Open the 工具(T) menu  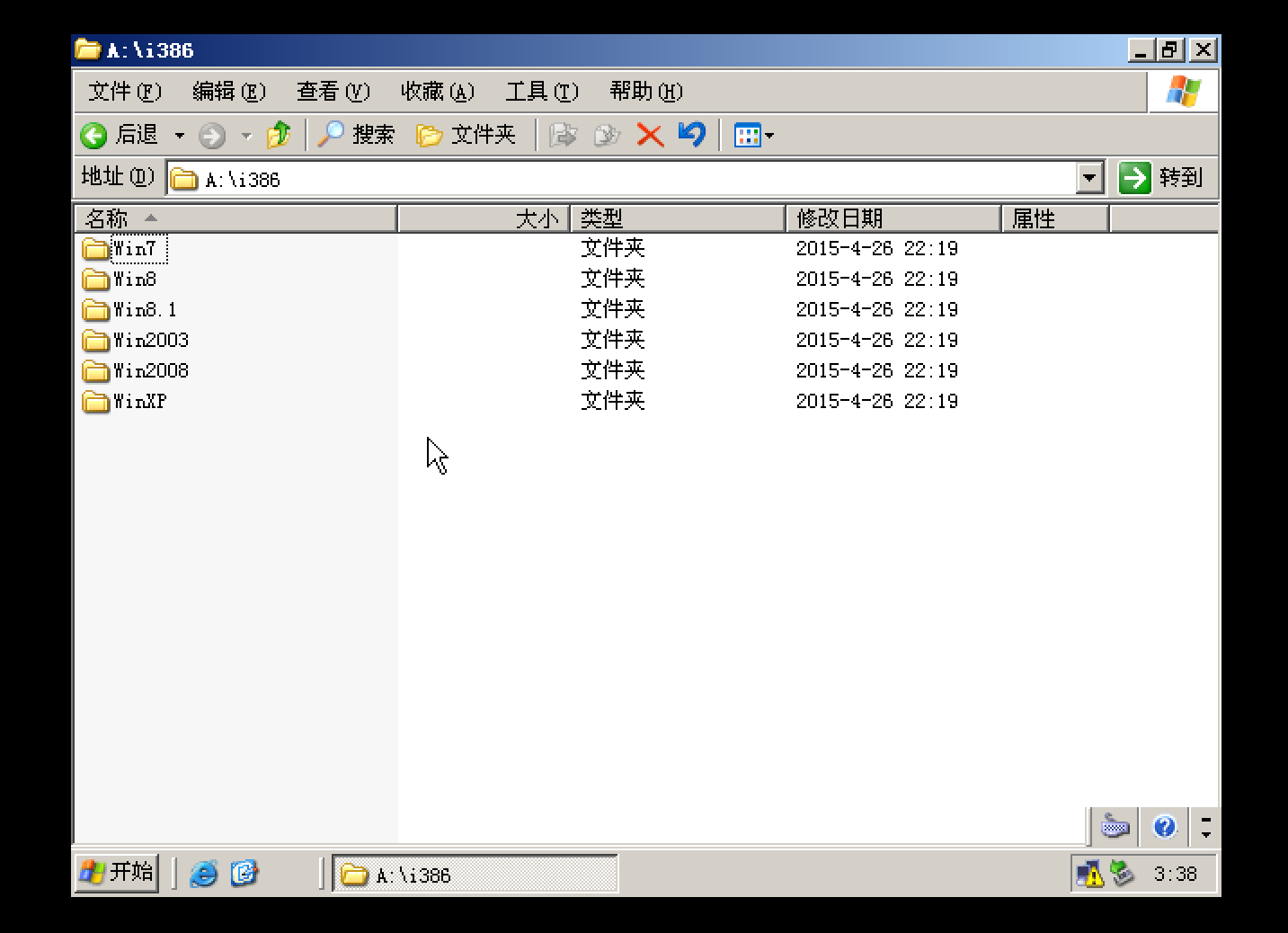[542, 92]
